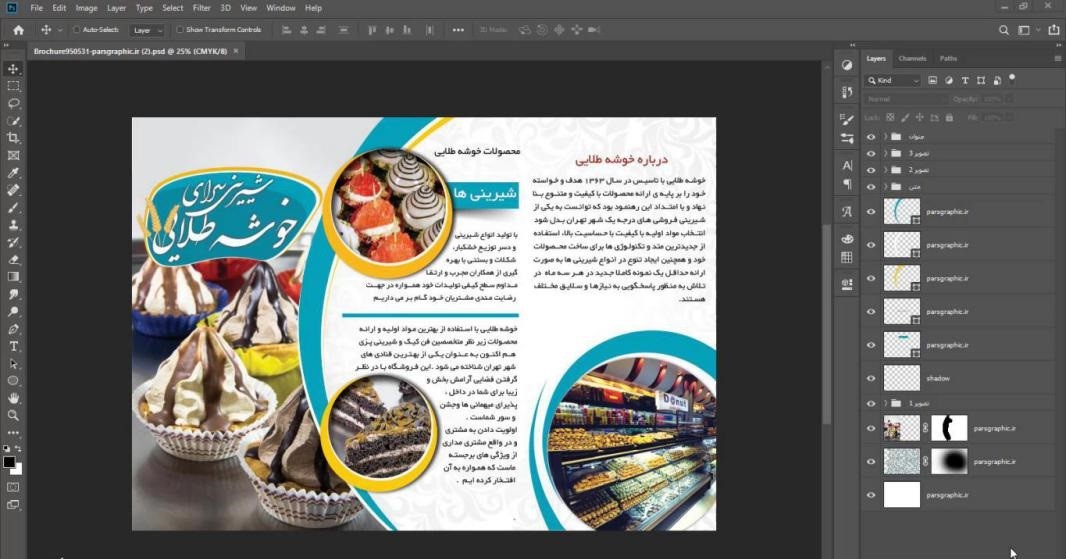Open the Filter menu
Viewport: 1066px width, 559px height.
click(201, 8)
